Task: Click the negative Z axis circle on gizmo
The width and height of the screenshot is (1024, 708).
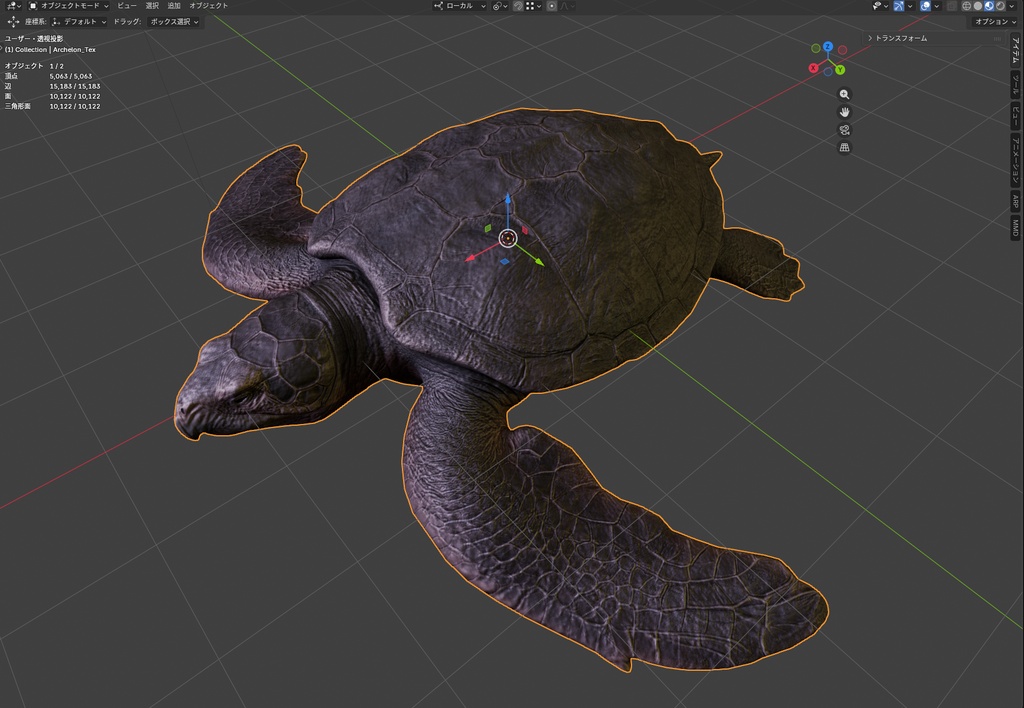Action: point(828,71)
